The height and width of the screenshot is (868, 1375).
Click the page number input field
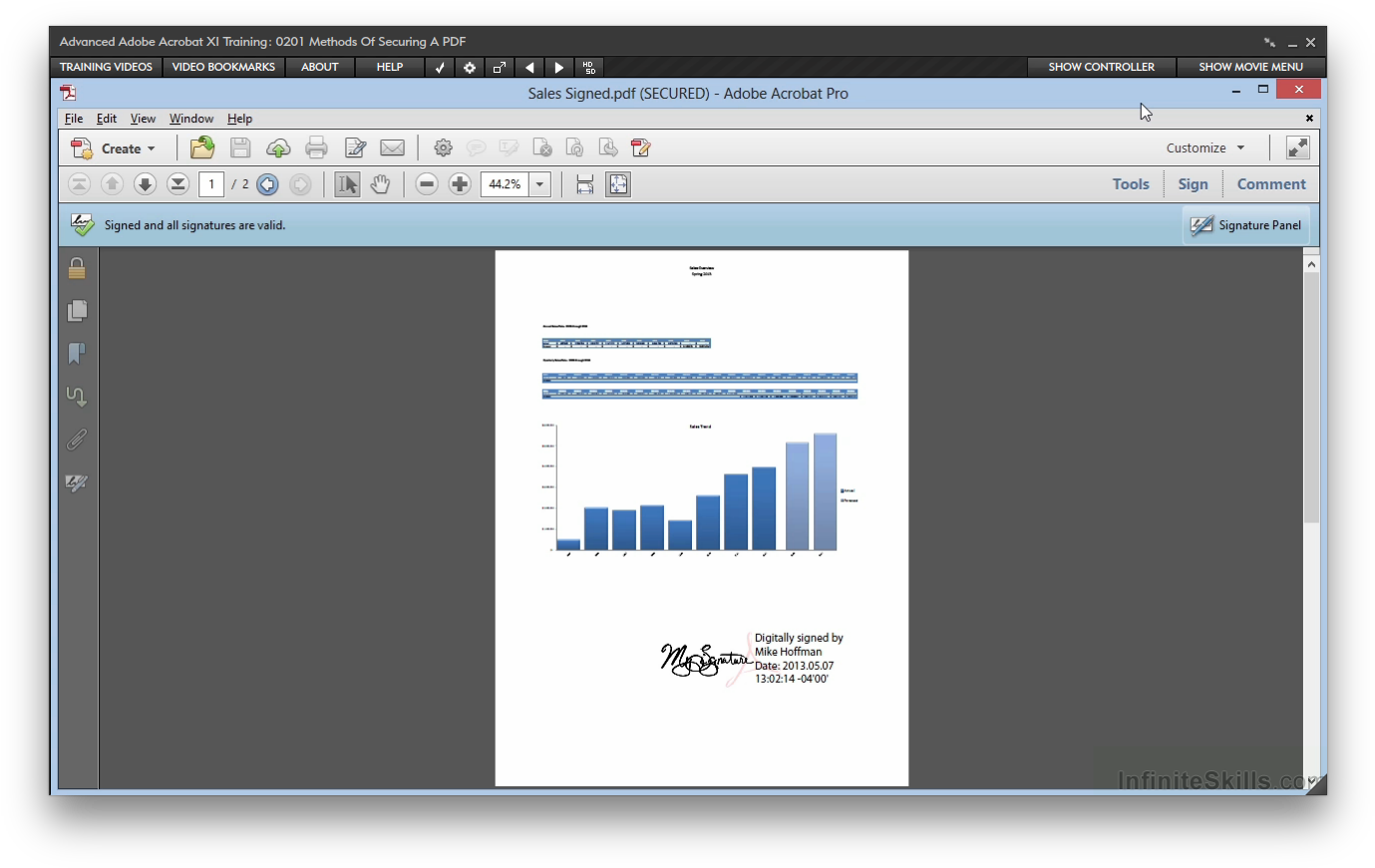coord(211,184)
